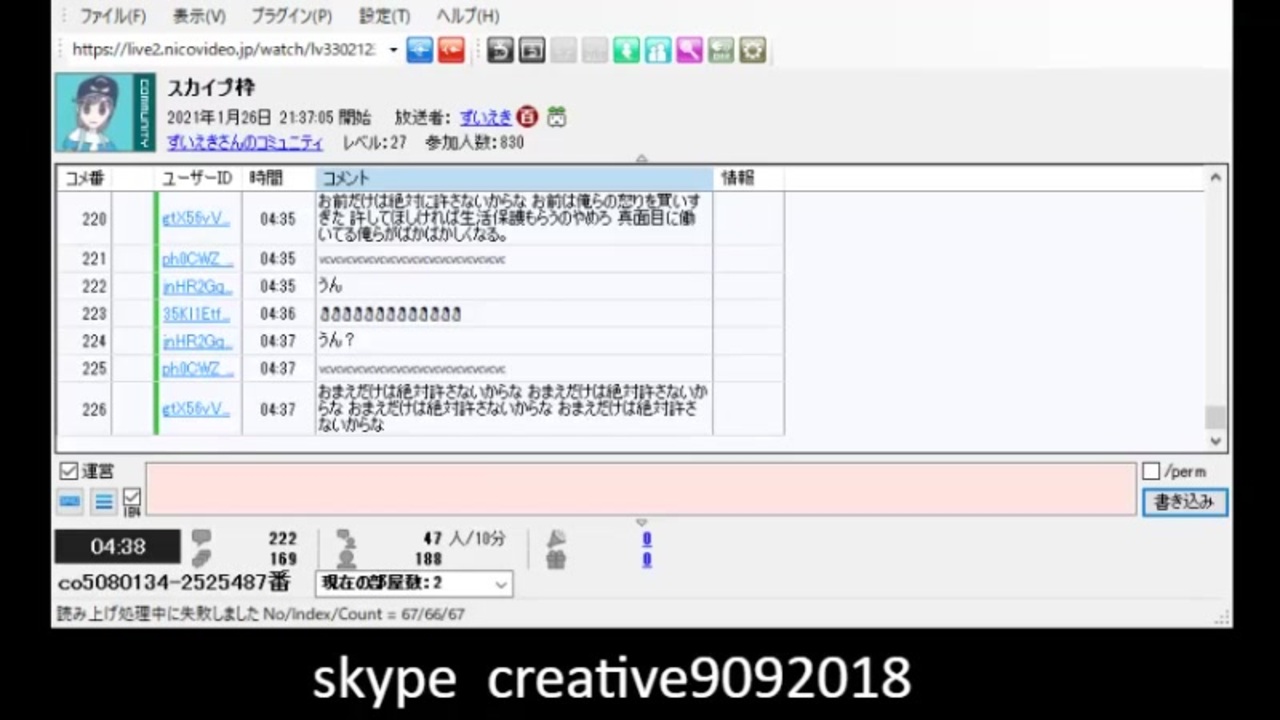The height and width of the screenshot is (720, 1280).
Task: Click the コメント column header
Action: pos(514,178)
